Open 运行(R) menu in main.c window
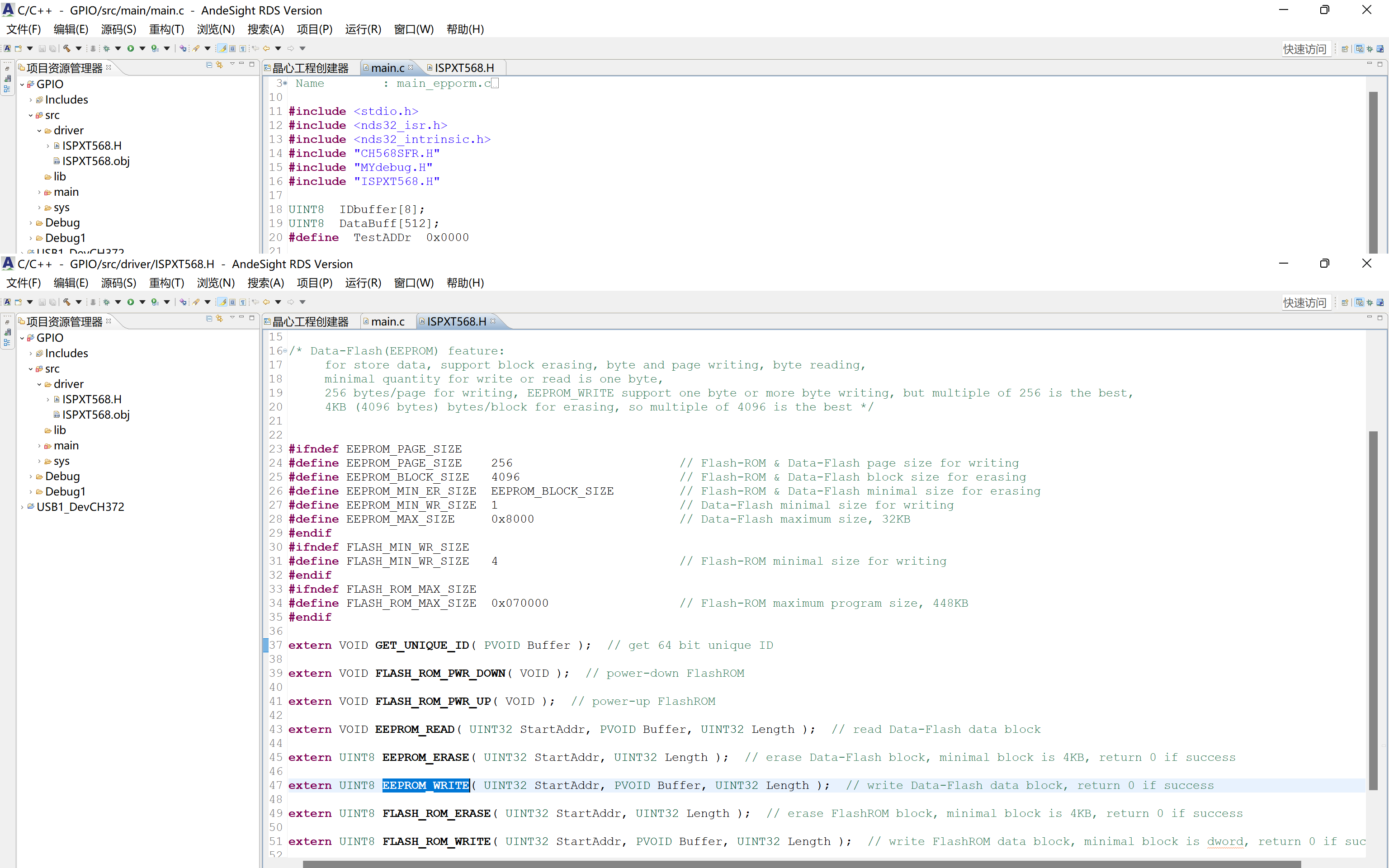Image resolution: width=1389 pixels, height=868 pixels. click(363, 29)
